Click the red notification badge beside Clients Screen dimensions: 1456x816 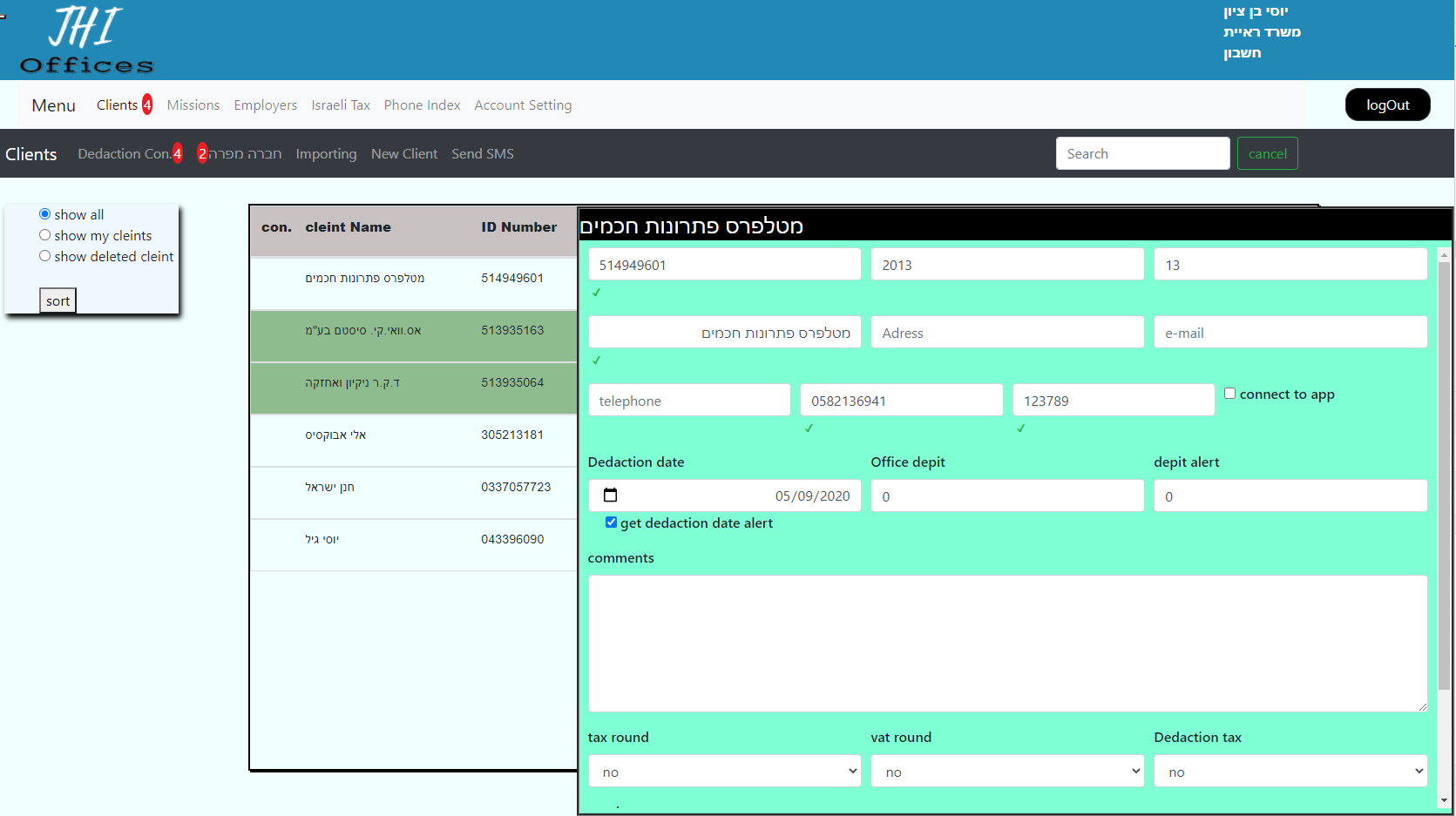click(x=147, y=105)
